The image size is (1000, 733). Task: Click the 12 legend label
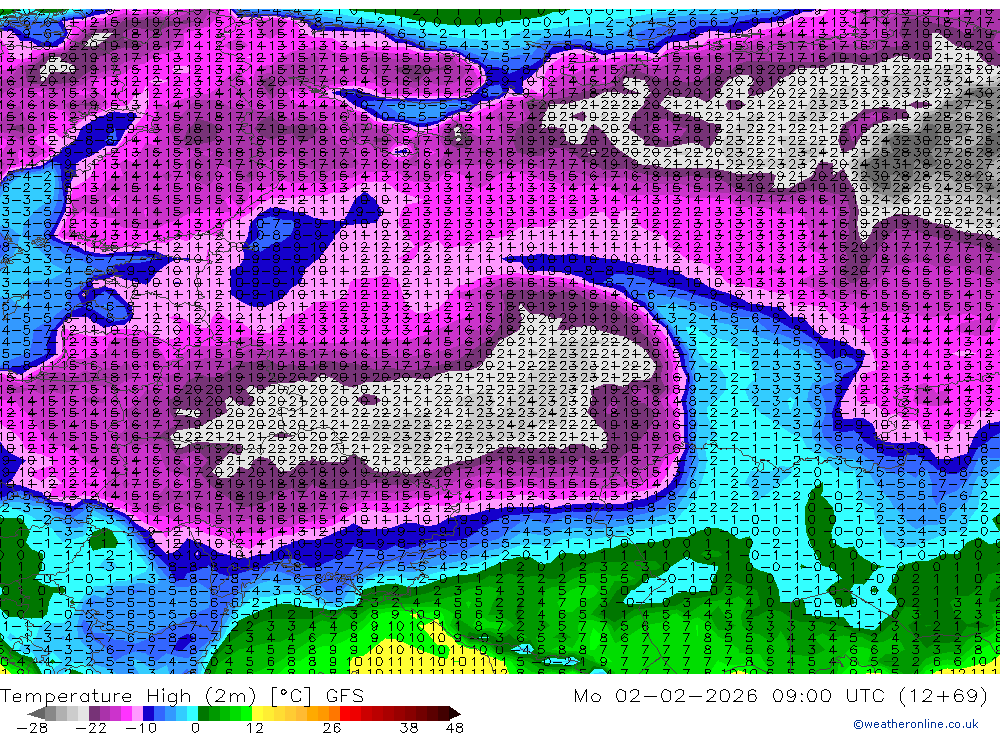(255, 727)
